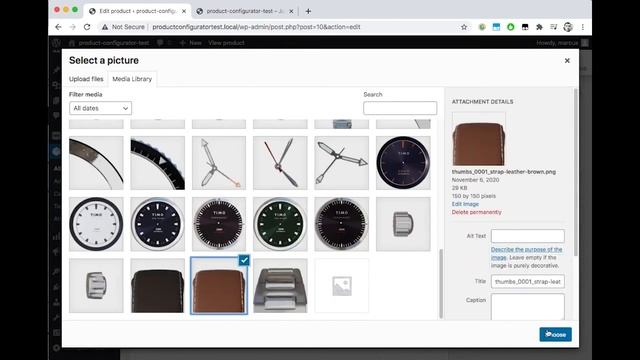640x360 pixels.
Task: Click the browser address bar URL
Action: 256,27
